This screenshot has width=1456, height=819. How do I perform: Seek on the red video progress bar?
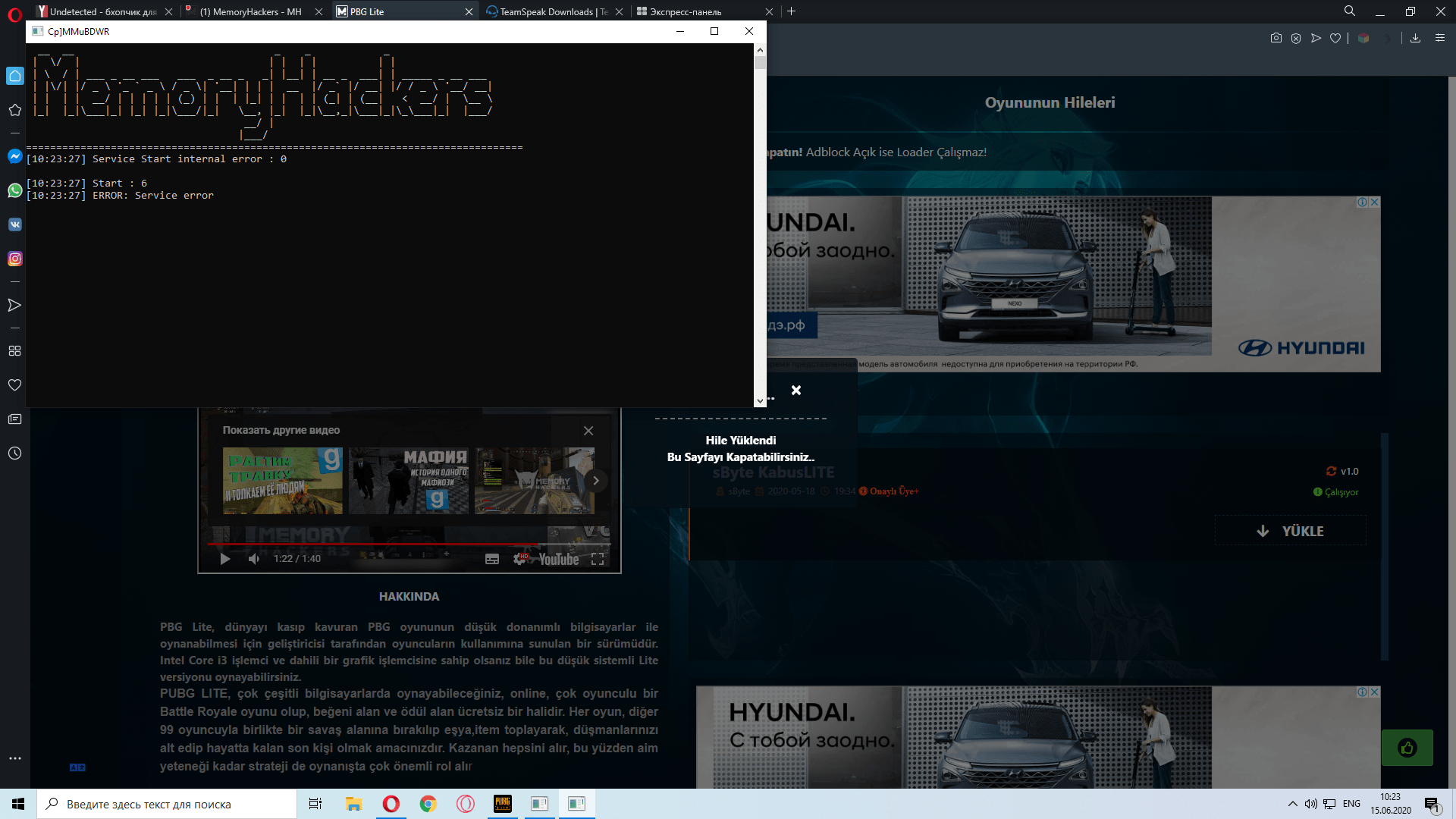pos(409,544)
